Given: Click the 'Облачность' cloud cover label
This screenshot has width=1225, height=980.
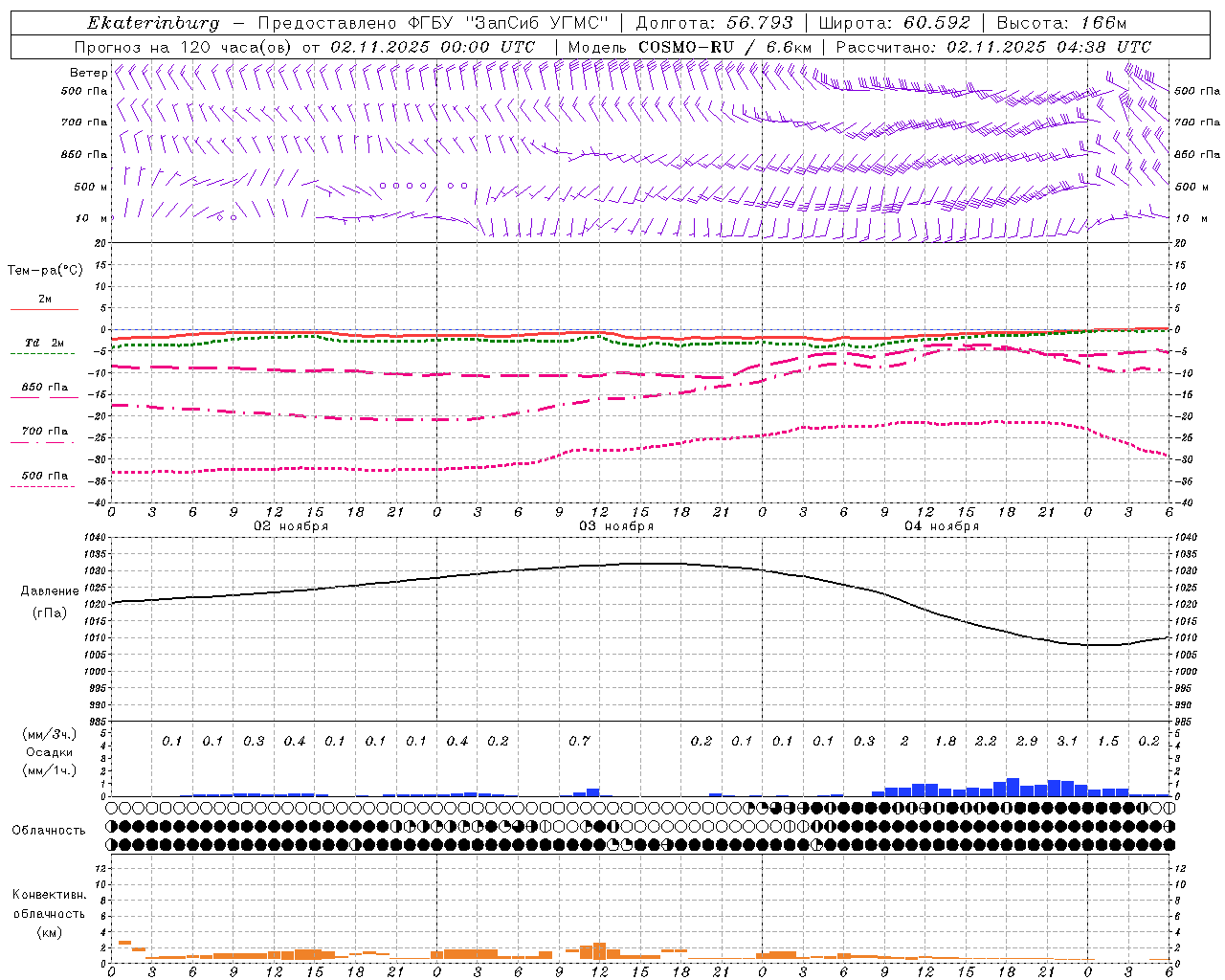Looking at the screenshot, I should pos(49,830).
